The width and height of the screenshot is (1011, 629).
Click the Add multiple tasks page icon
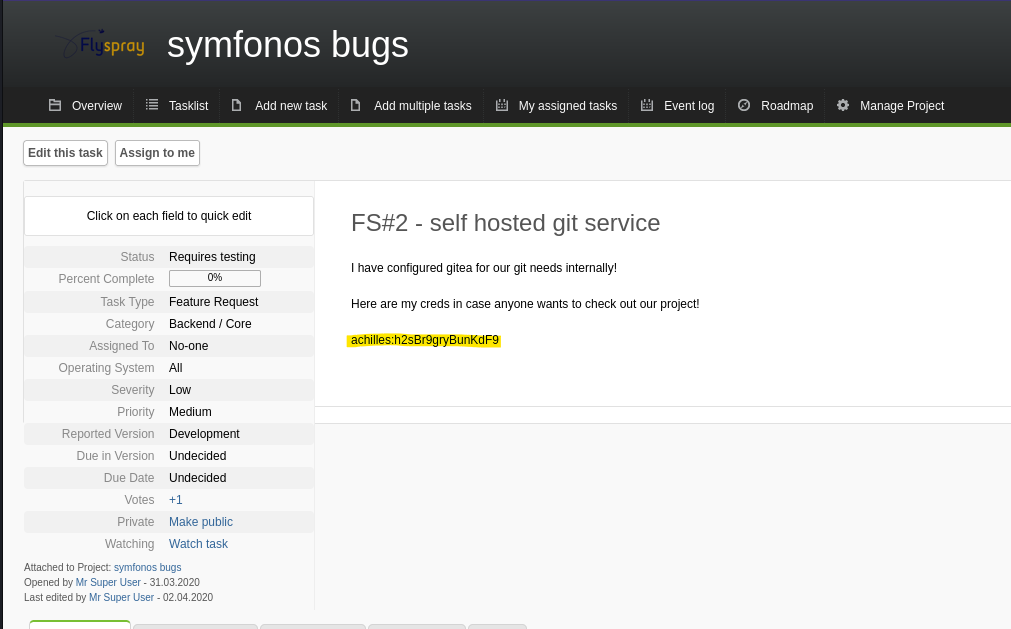click(x=355, y=105)
